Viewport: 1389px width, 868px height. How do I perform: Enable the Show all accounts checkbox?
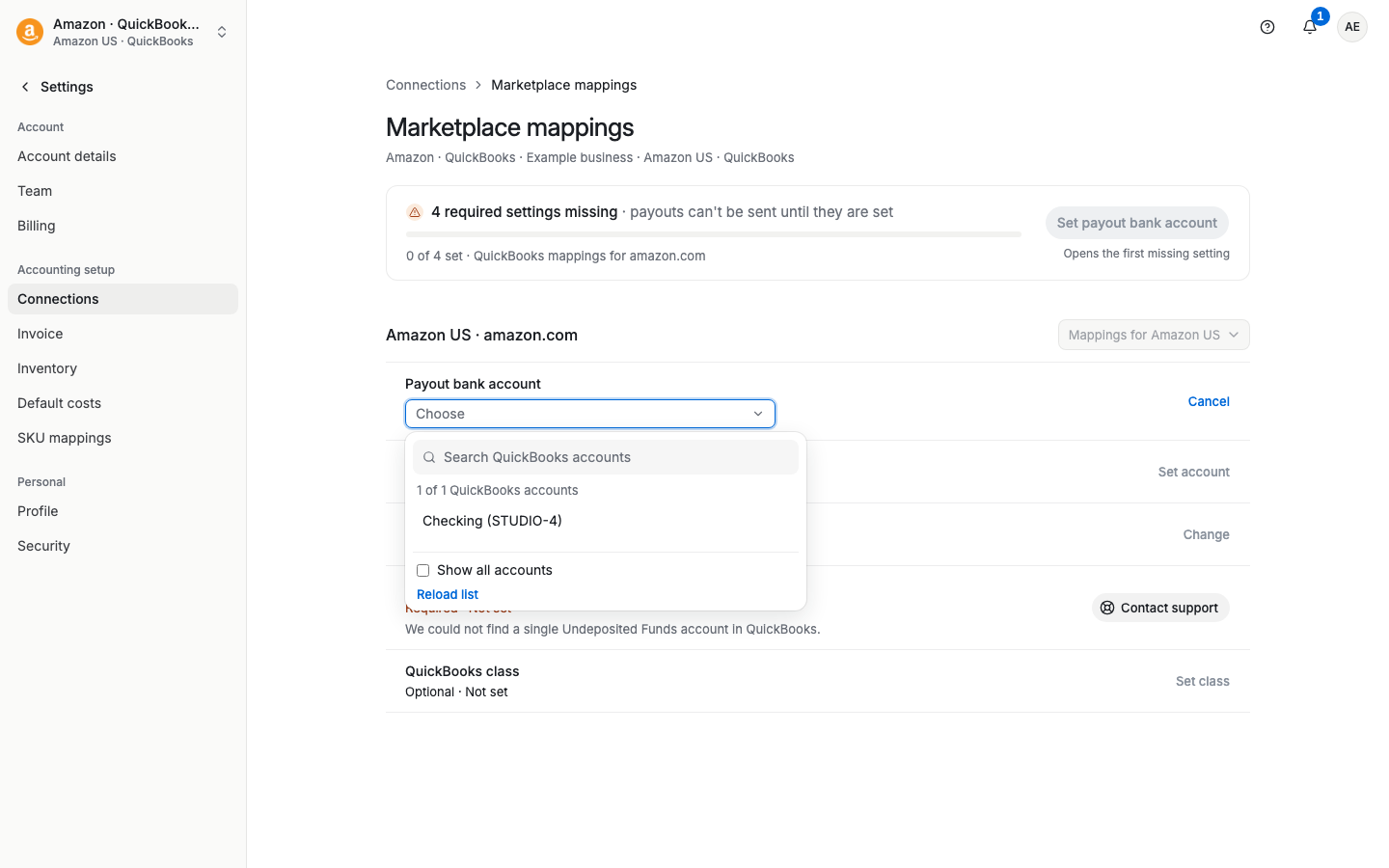[x=422, y=570]
